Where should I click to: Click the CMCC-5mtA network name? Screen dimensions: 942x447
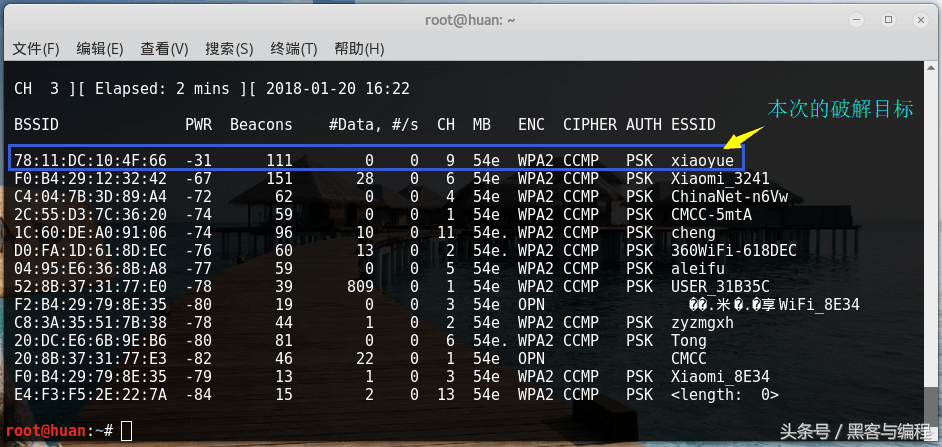[711, 214]
